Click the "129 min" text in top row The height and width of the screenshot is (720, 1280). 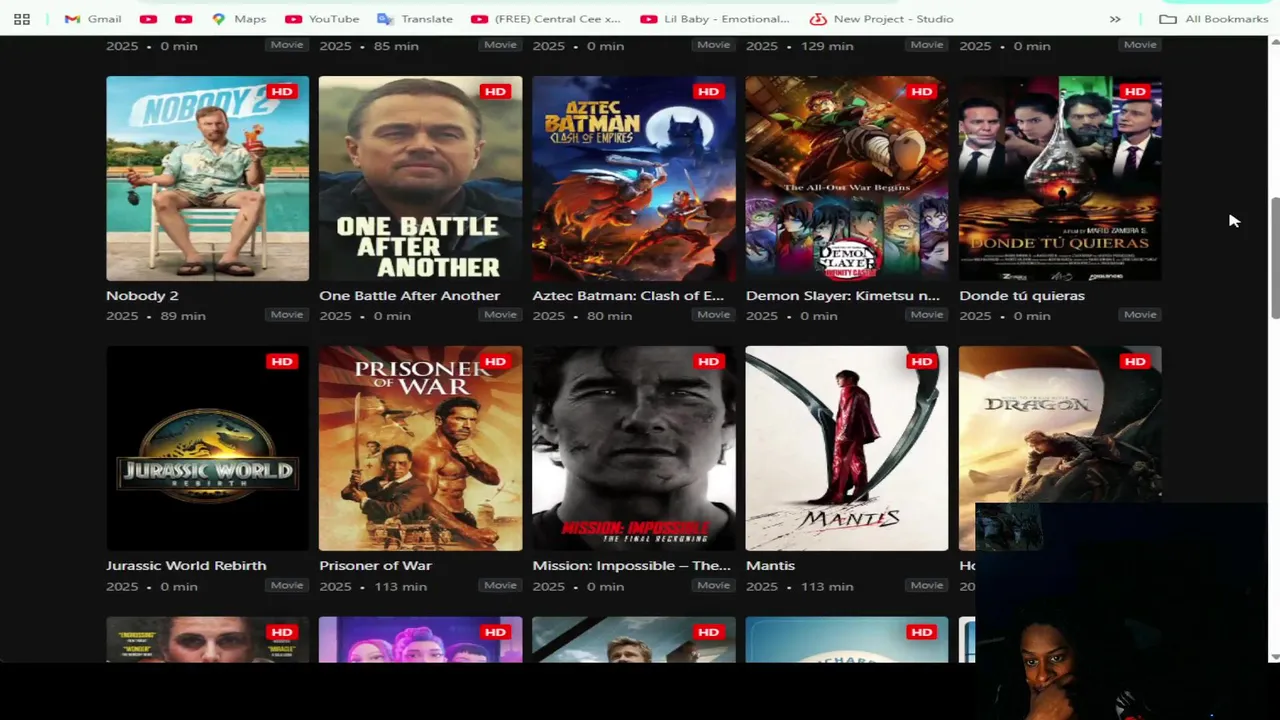826,46
